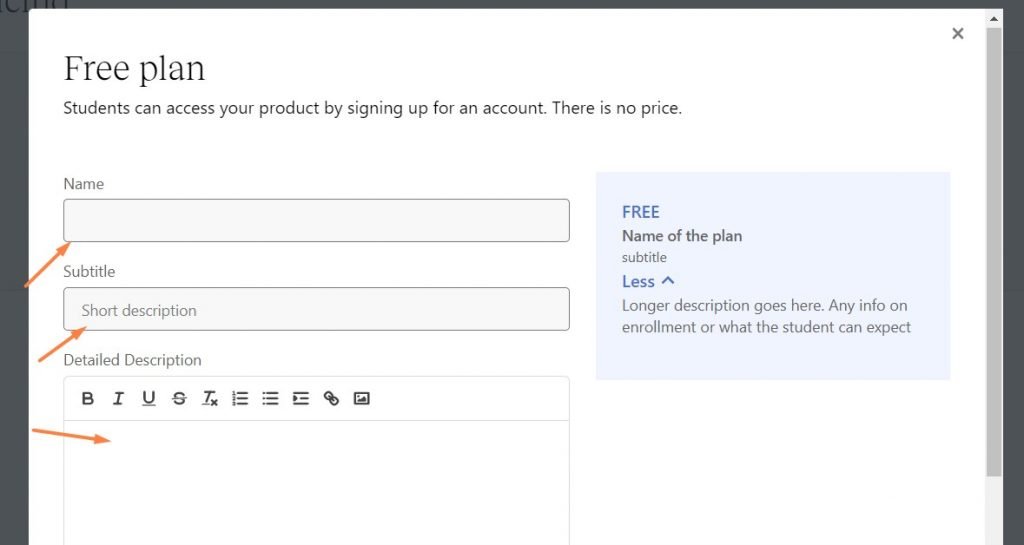
Task: Apply strikethrough formatting
Action: [x=179, y=399]
